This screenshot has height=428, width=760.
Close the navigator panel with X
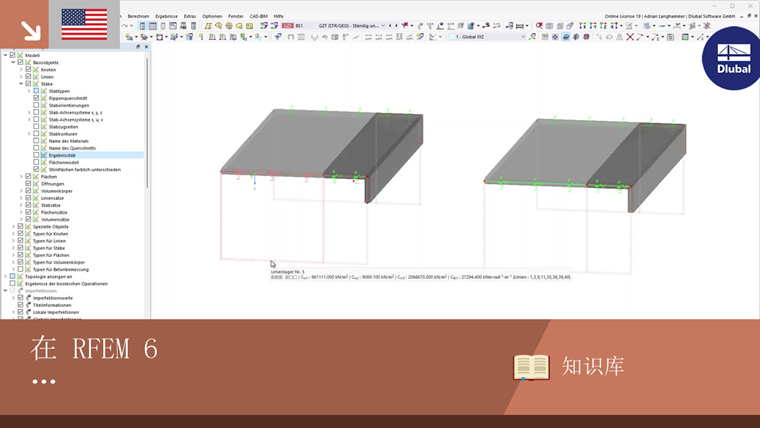coord(146,47)
